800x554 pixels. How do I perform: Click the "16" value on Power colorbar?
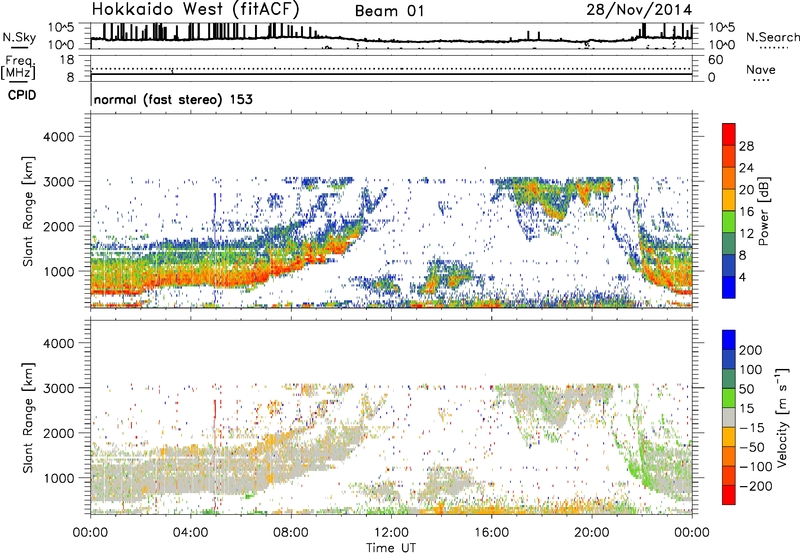(x=746, y=212)
